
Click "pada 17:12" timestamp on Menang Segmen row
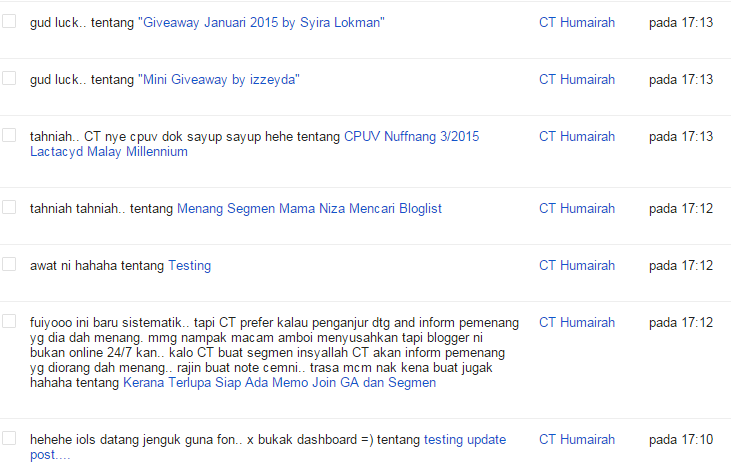tap(681, 208)
